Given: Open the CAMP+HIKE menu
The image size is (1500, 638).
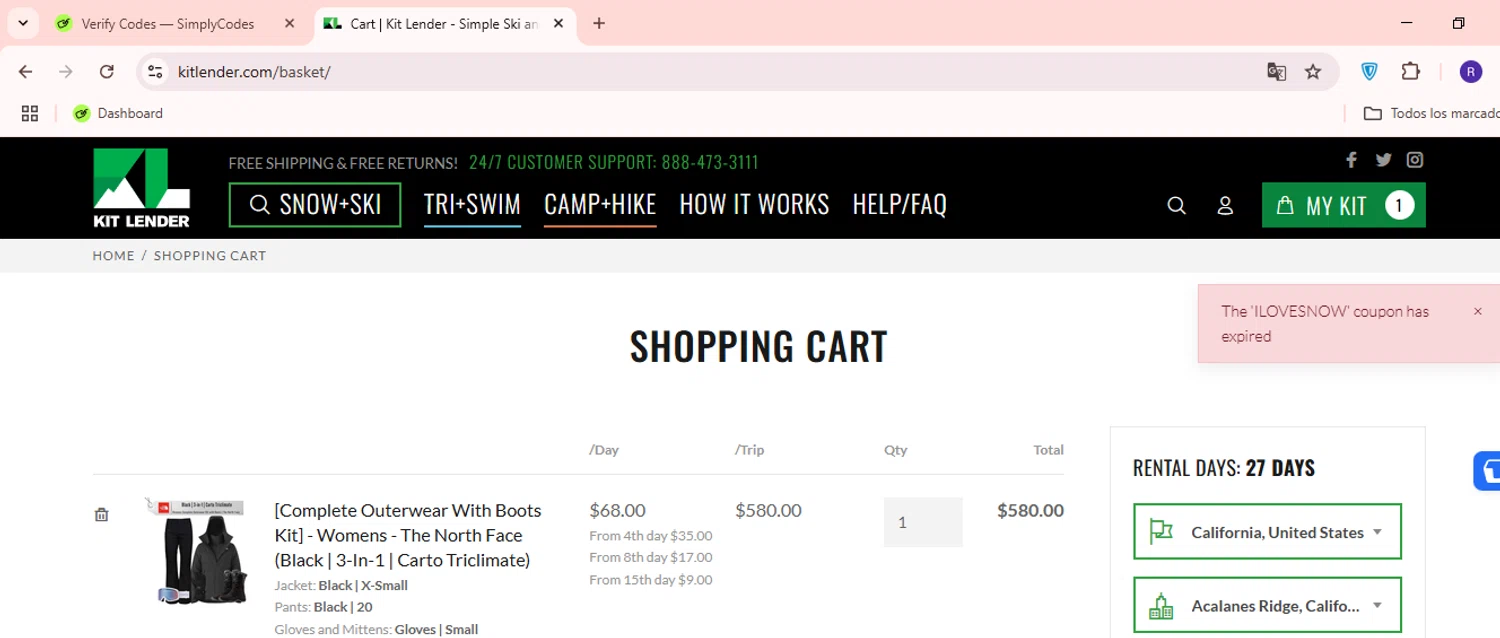Looking at the screenshot, I should point(600,205).
